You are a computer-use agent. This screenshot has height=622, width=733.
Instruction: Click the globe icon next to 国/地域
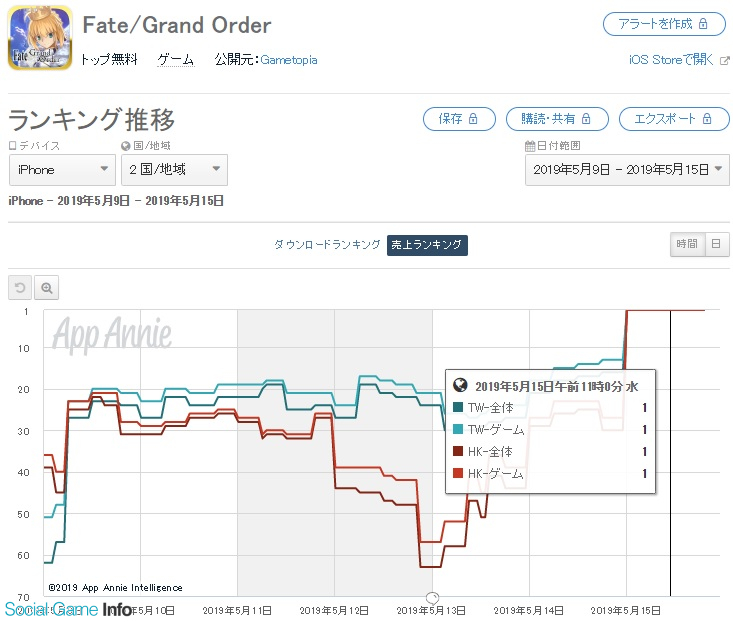pyautogui.click(x=125, y=146)
